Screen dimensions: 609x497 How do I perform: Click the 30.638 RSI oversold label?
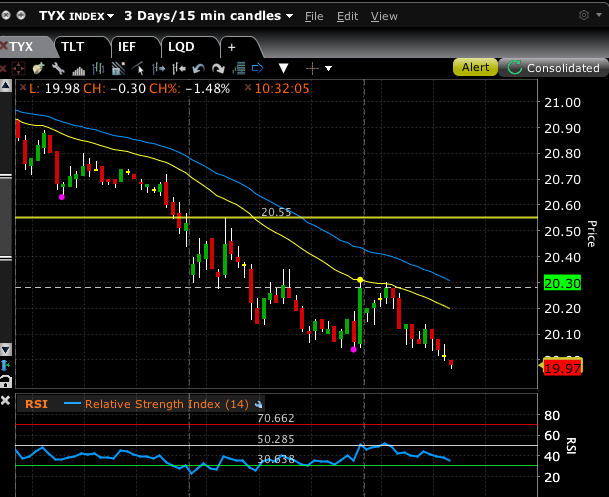pos(276,459)
